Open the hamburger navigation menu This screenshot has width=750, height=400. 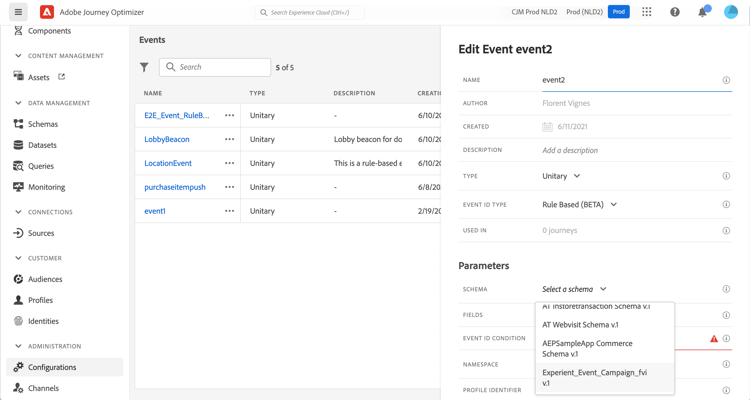point(18,12)
